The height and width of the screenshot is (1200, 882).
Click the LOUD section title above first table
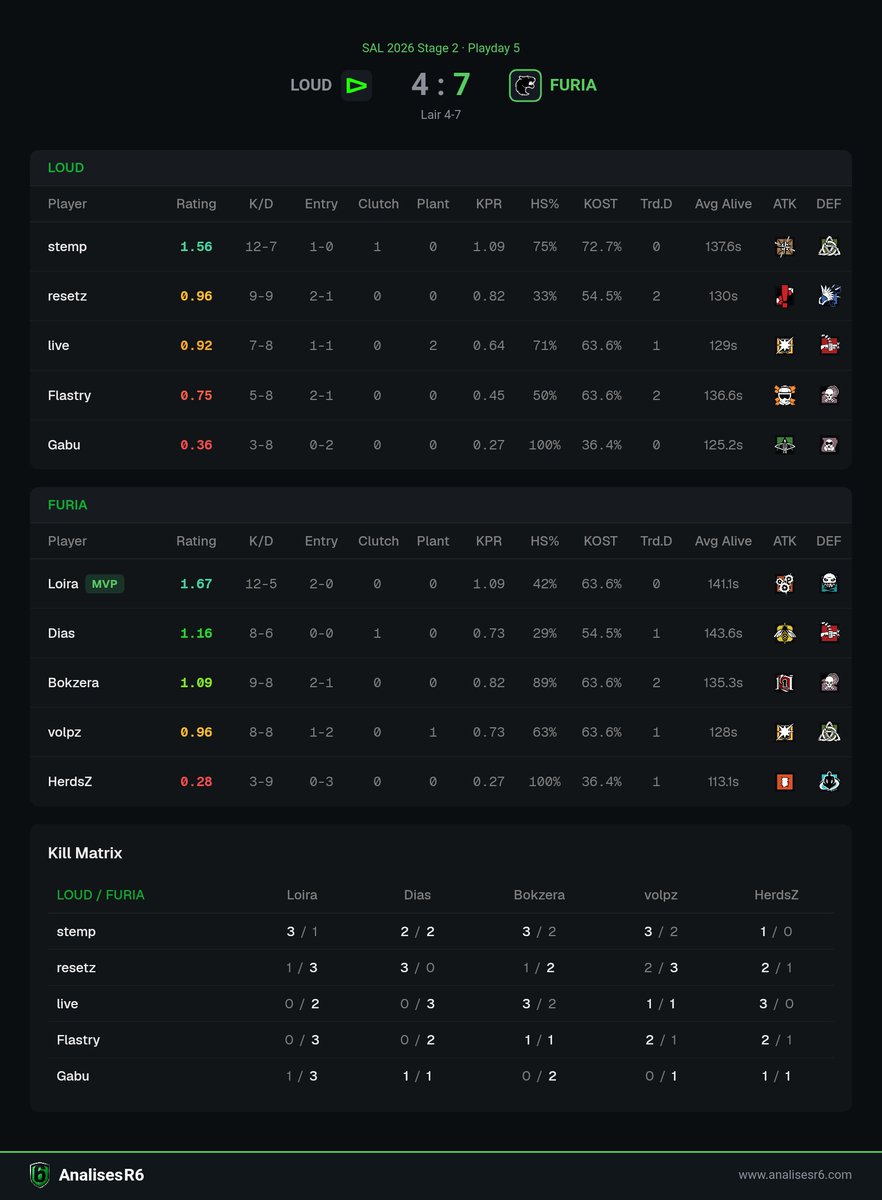[66, 168]
